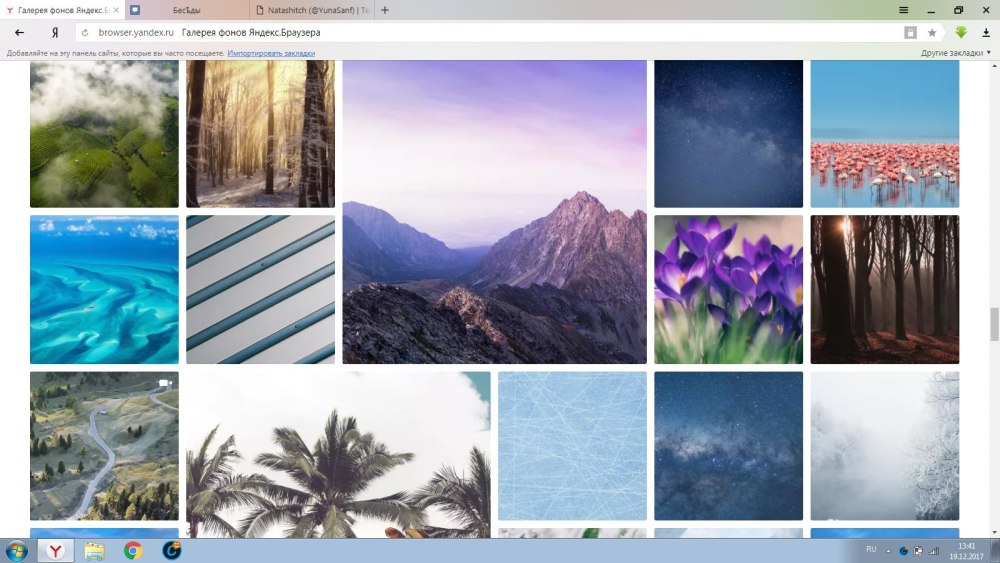Close the Галерея фонов tab

[x=116, y=10]
